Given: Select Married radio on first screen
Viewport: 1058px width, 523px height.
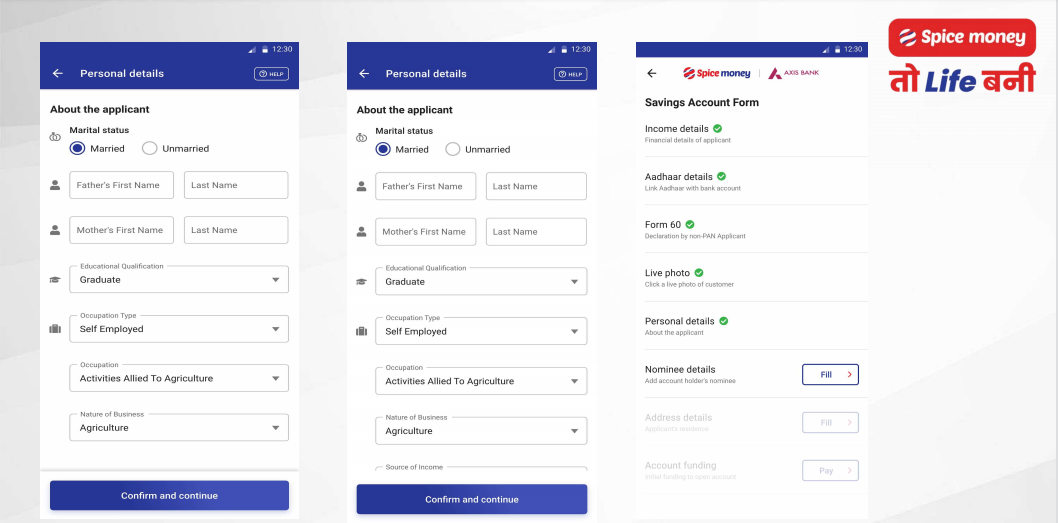Looking at the screenshot, I should [x=78, y=148].
